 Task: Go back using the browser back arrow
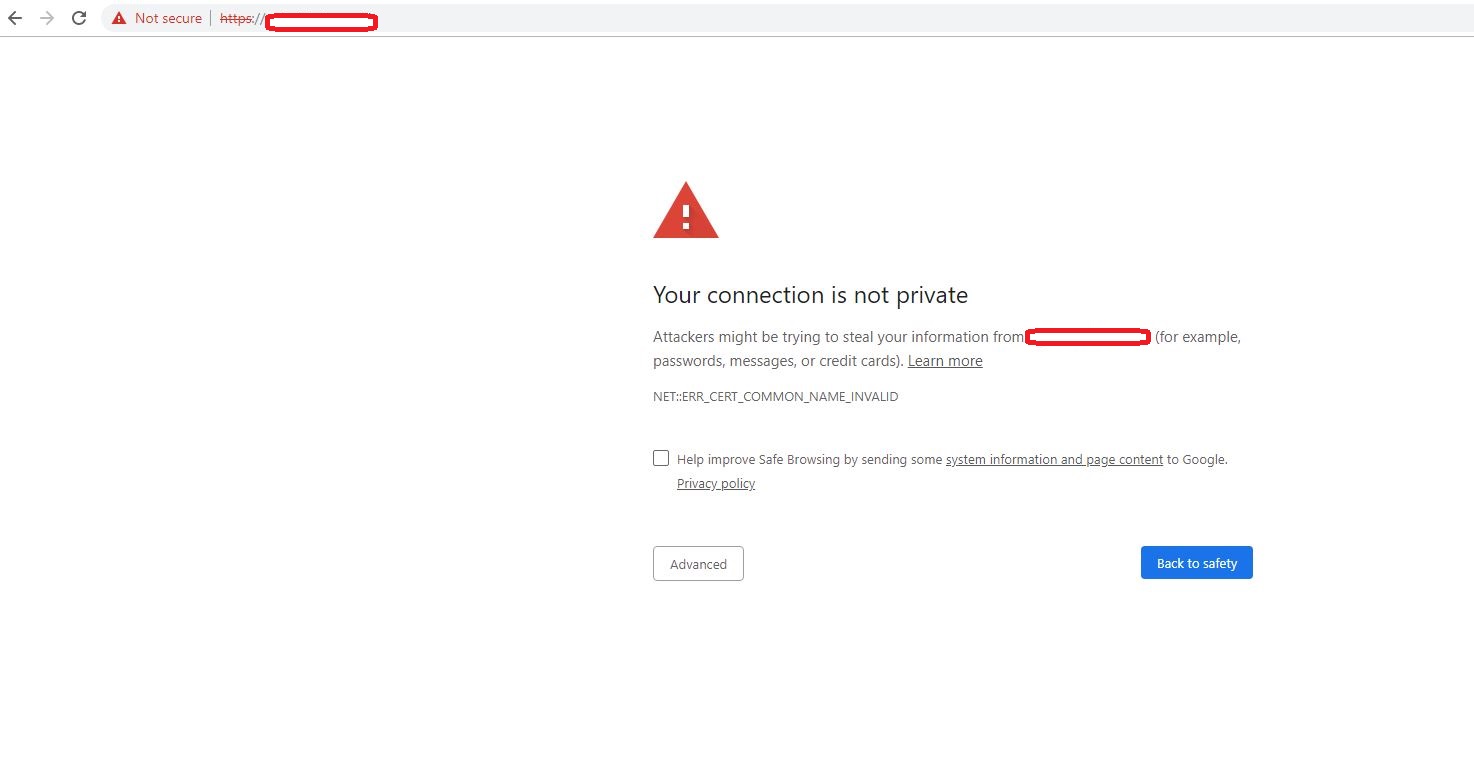pyautogui.click(x=15, y=18)
